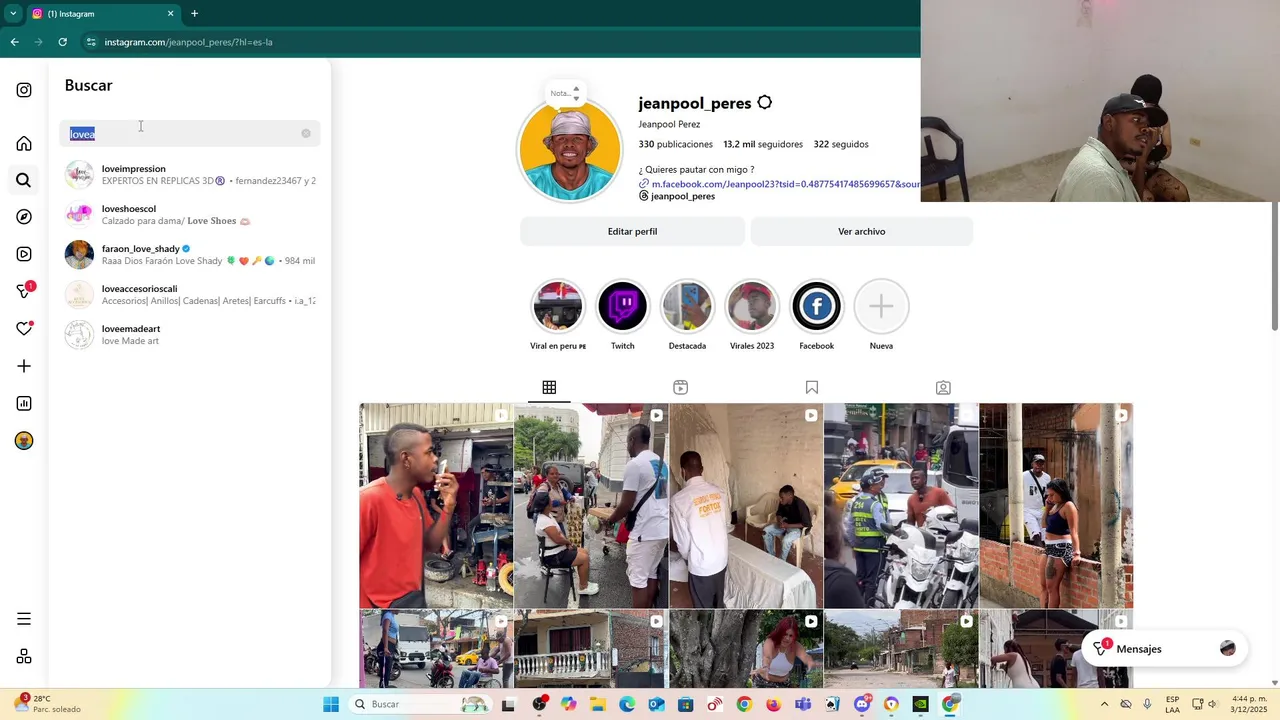Open the Search magnifier in sidebar
1280x720 pixels.
pyautogui.click(x=24, y=180)
